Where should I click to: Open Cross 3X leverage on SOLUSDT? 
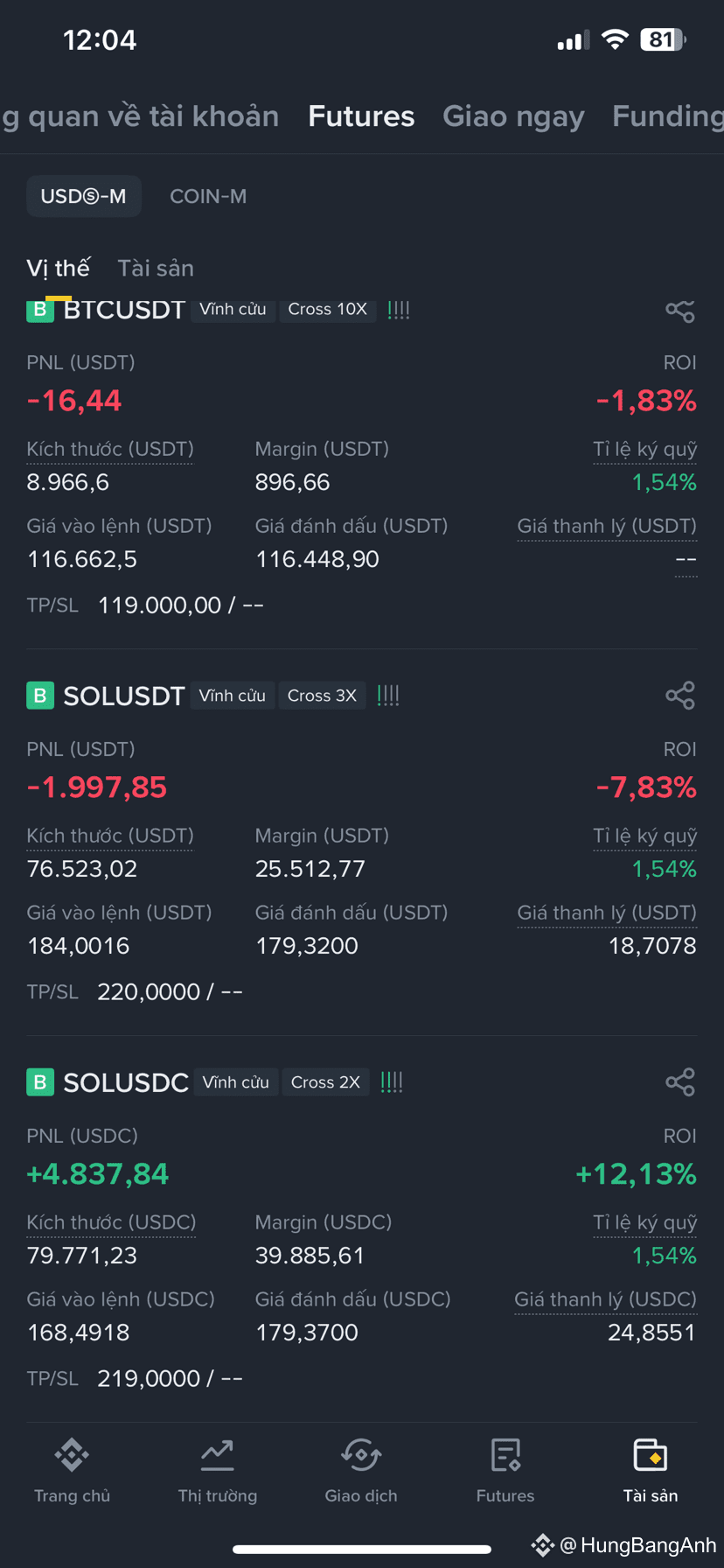(x=322, y=696)
